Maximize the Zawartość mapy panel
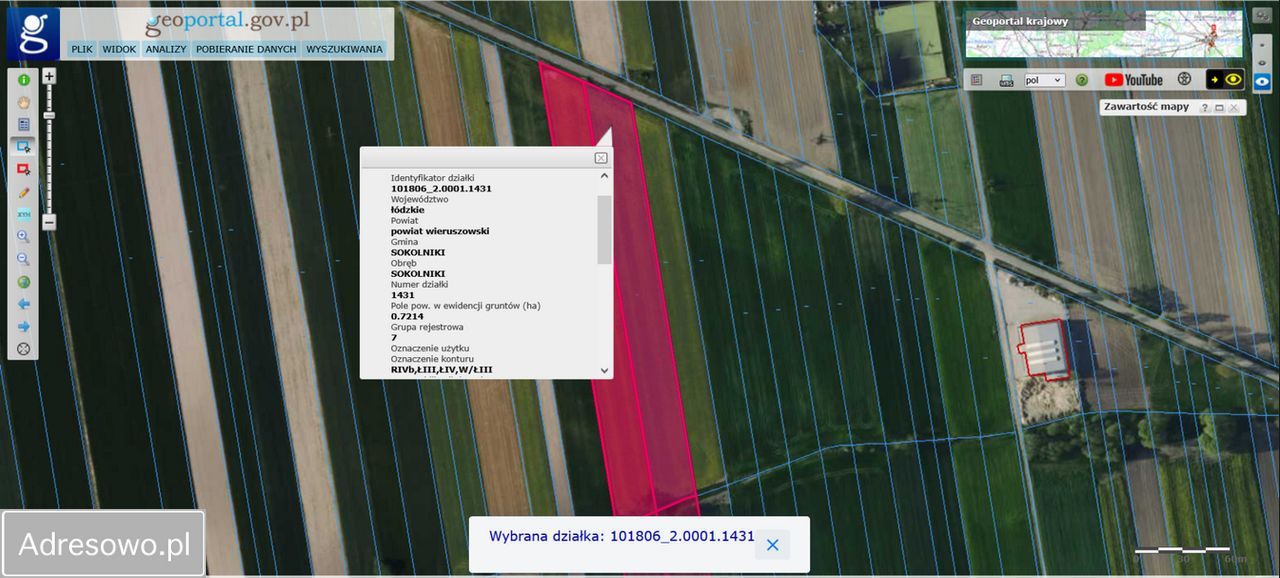Viewport: 1280px width, 578px height. (1219, 108)
